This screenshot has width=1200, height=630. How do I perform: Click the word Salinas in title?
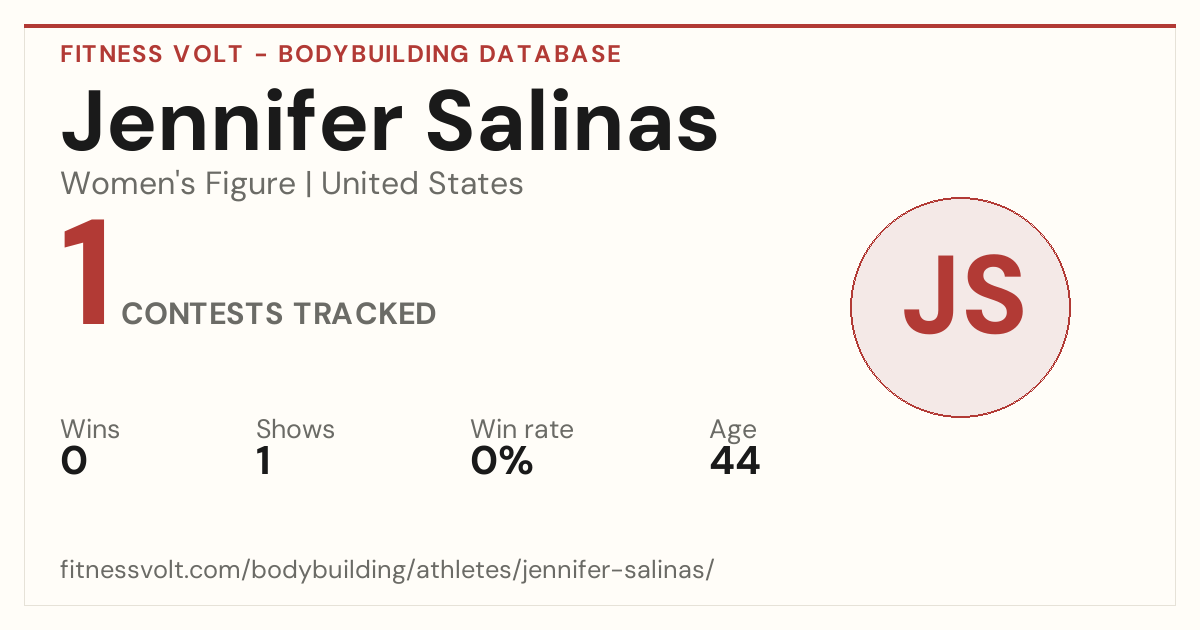click(573, 121)
